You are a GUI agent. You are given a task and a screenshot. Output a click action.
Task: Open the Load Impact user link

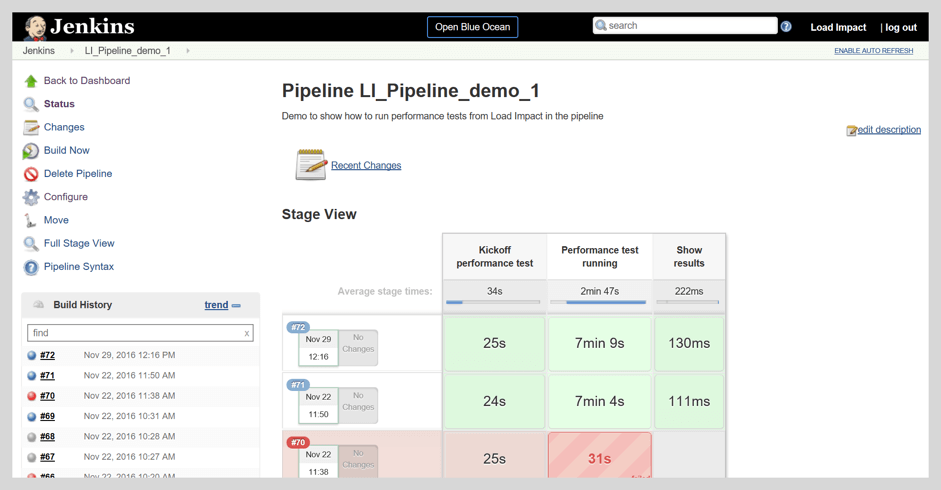(x=838, y=28)
